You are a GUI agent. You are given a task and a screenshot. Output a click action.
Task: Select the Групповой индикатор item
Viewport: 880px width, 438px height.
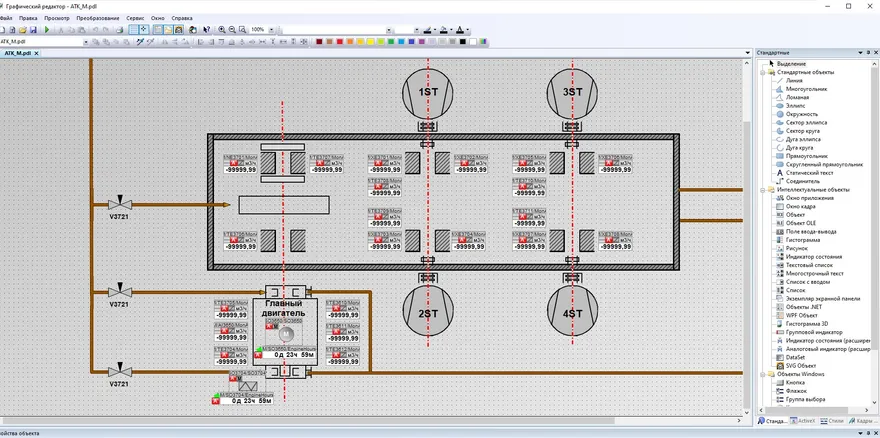point(809,332)
